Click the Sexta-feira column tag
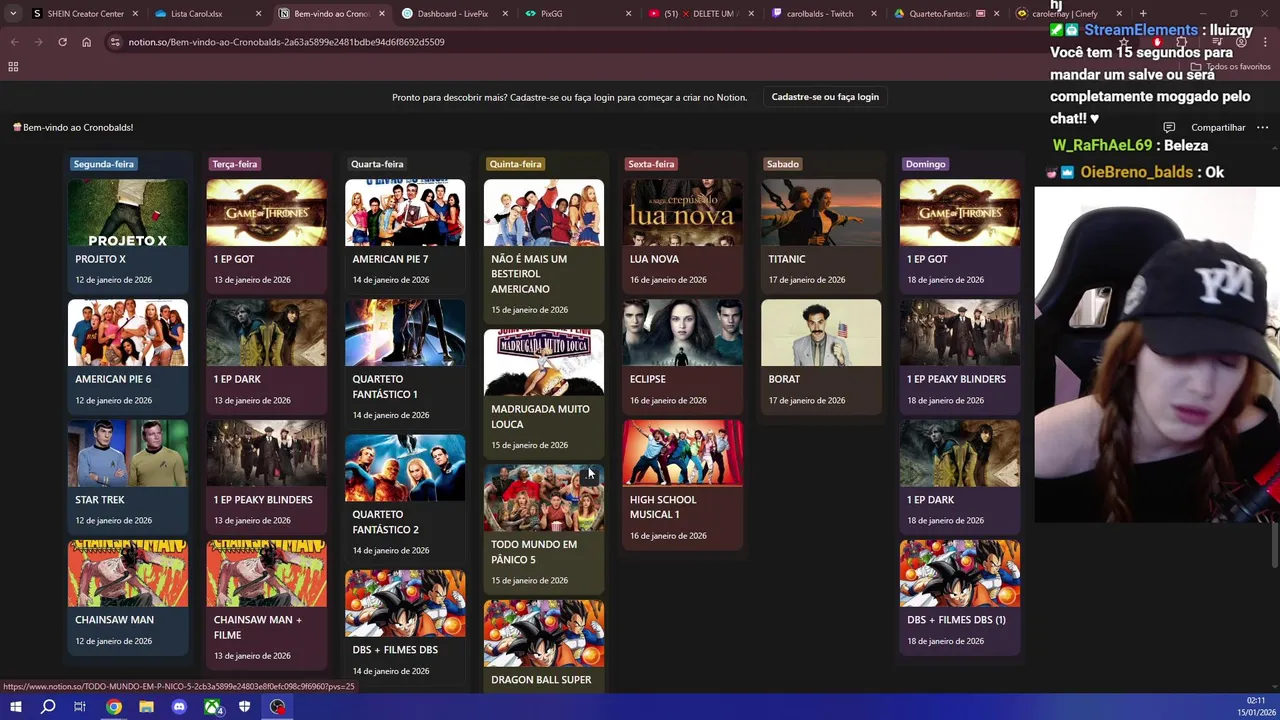 coord(651,164)
